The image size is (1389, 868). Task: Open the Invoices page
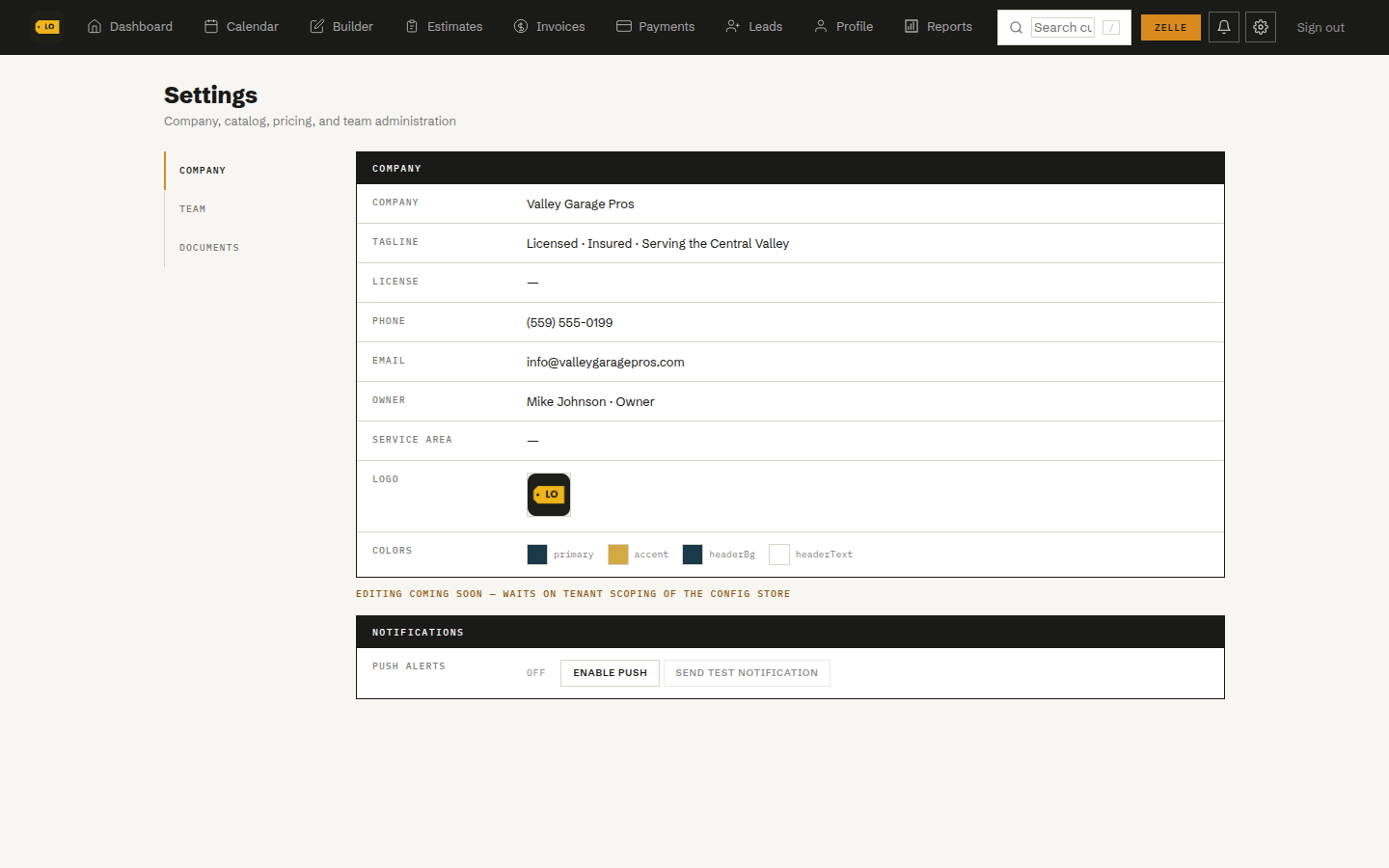coord(549,27)
